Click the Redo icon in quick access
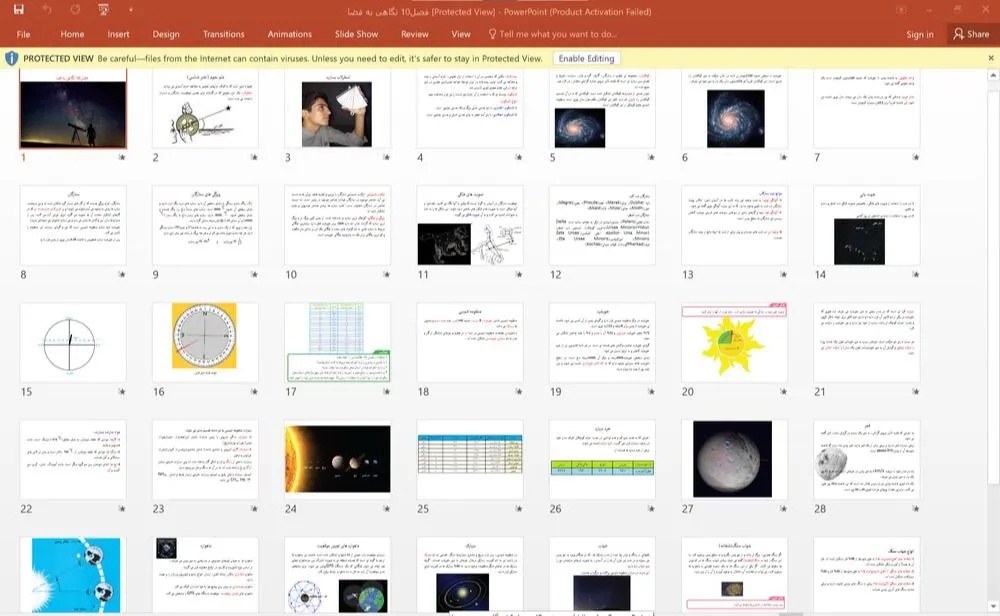Image resolution: width=1000 pixels, height=616 pixels. click(x=76, y=10)
